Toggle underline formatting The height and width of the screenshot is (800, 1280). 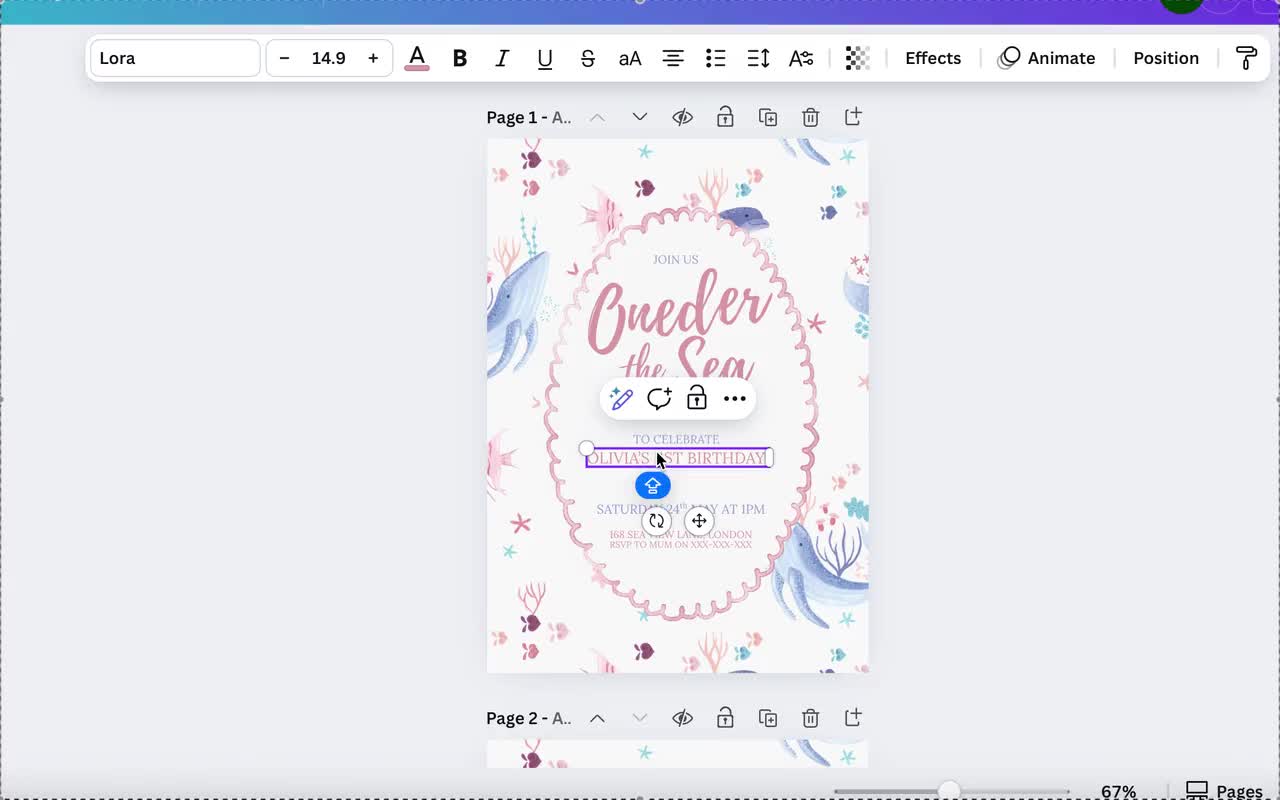point(545,58)
